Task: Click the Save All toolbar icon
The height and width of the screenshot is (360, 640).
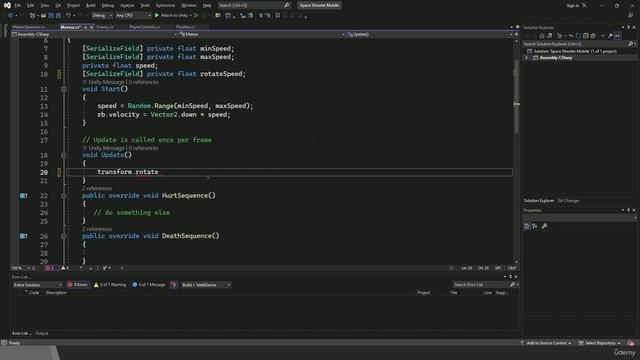Action: [58, 16]
